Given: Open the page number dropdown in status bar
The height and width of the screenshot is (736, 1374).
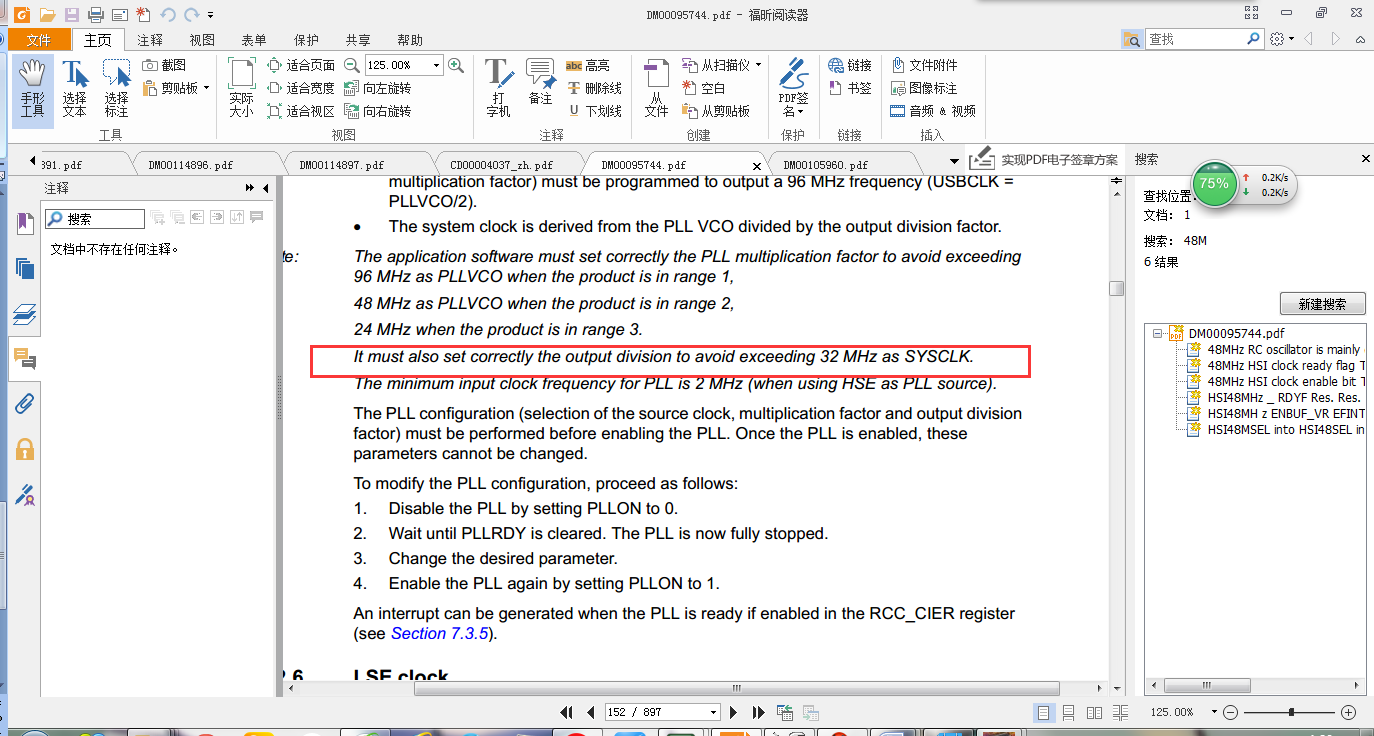Looking at the screenshot, I should click(713, 712).
